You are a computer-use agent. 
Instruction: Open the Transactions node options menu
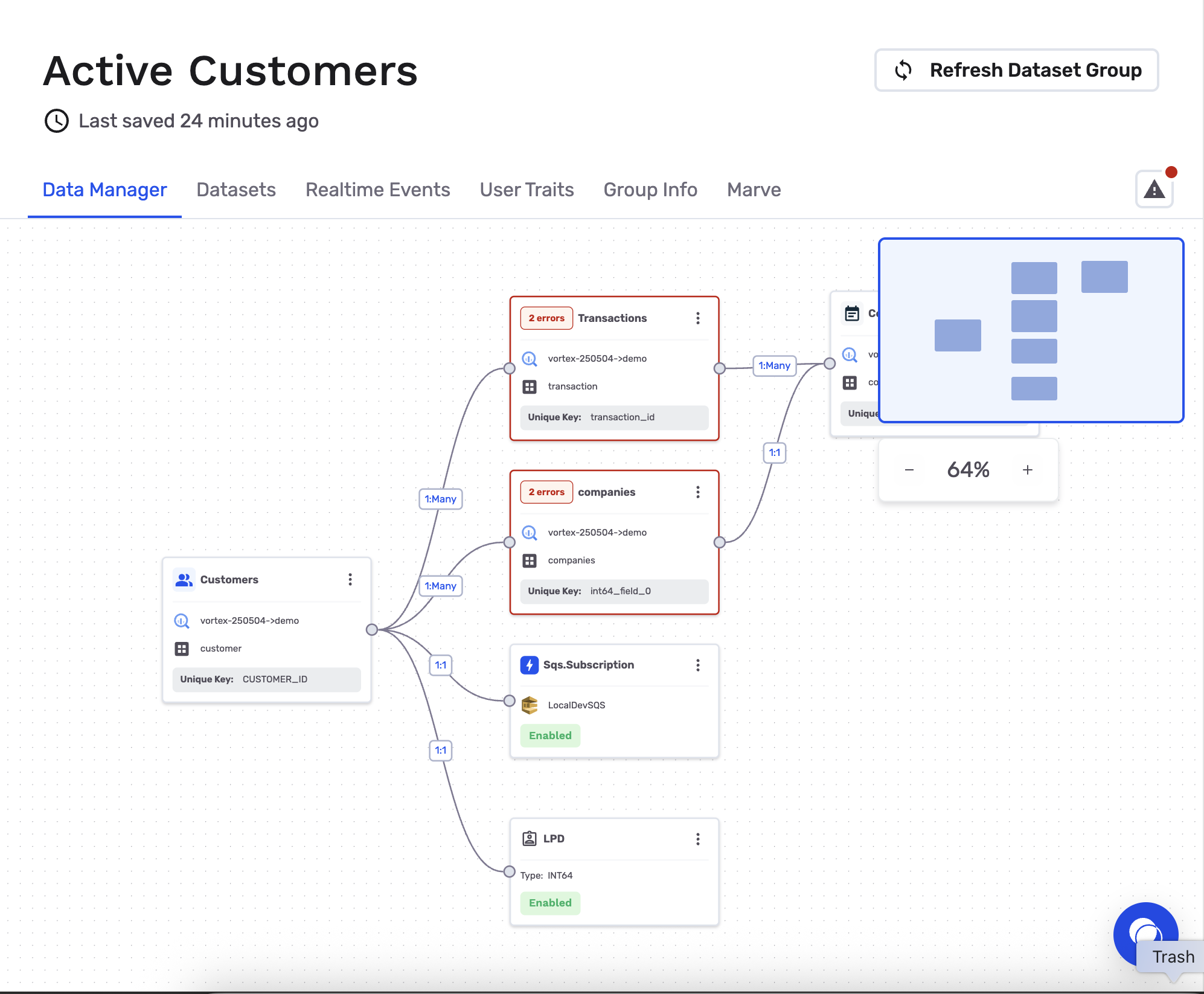pyautogui.click(x=698, y=318)
